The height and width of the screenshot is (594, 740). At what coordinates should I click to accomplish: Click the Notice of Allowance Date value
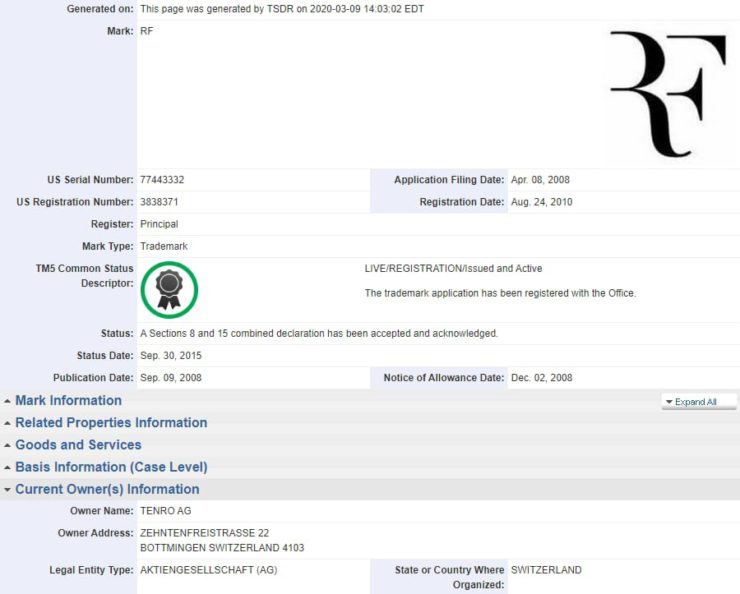(541, 378)
